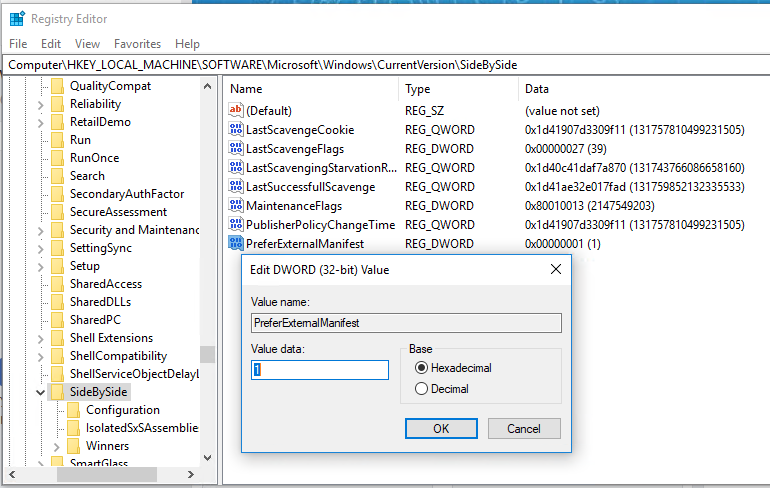The height and width of the screenshot is (488, 770).
Task: Click the Value name field
Action: pyautogui.click(x=406, y=323)
